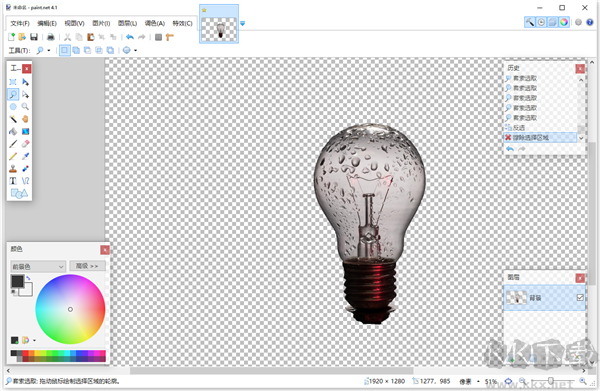Viewport: 600px width, 391px height.
Task: Click the Undo arrow in main toolbar
Action: [x=130, y=37]
